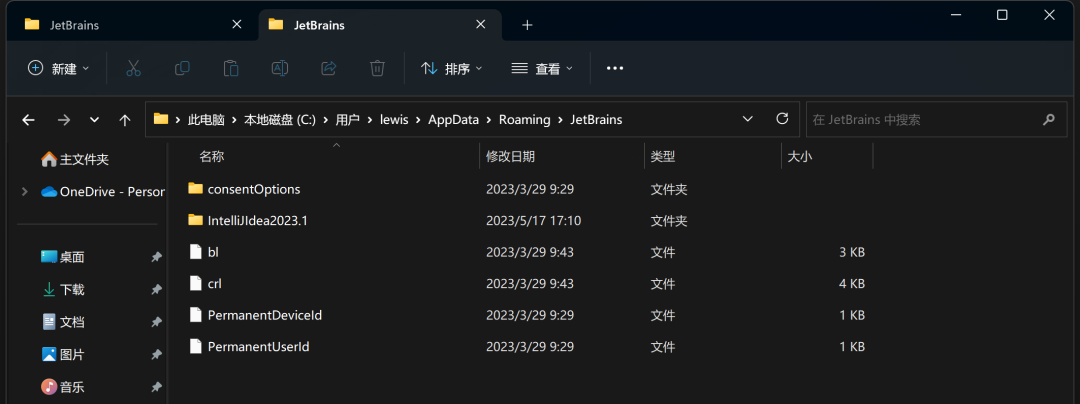1080x404 pixels.
Task: Expand chevron after Roaming in breadcrumb
Action: 560,120
